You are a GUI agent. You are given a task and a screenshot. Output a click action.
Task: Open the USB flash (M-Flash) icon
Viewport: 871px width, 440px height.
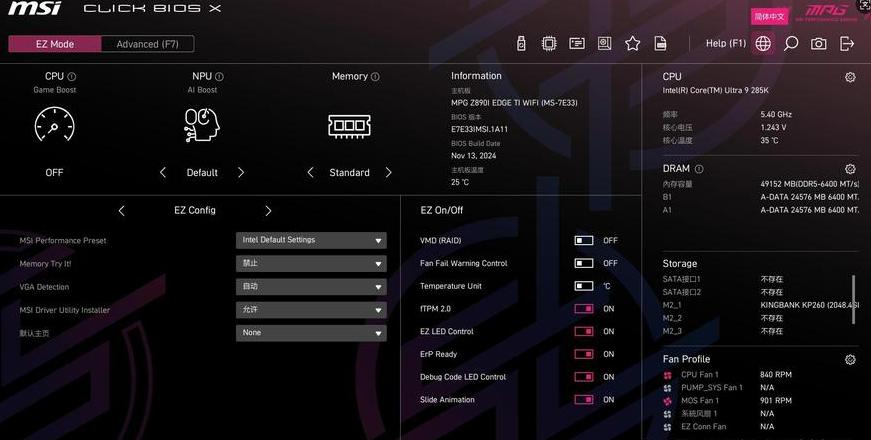pyautogui.click(x=521, y=43)
